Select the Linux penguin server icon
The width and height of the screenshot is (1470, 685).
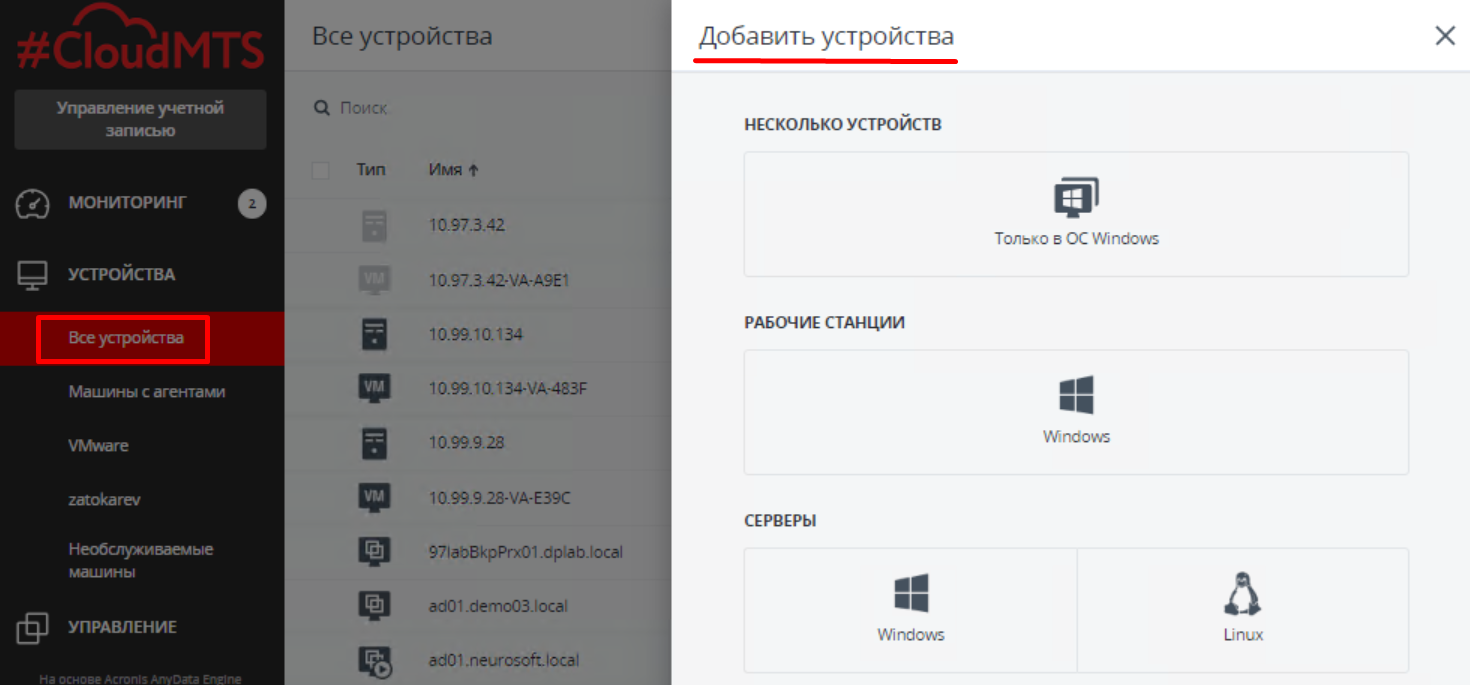click(1243, 593)
